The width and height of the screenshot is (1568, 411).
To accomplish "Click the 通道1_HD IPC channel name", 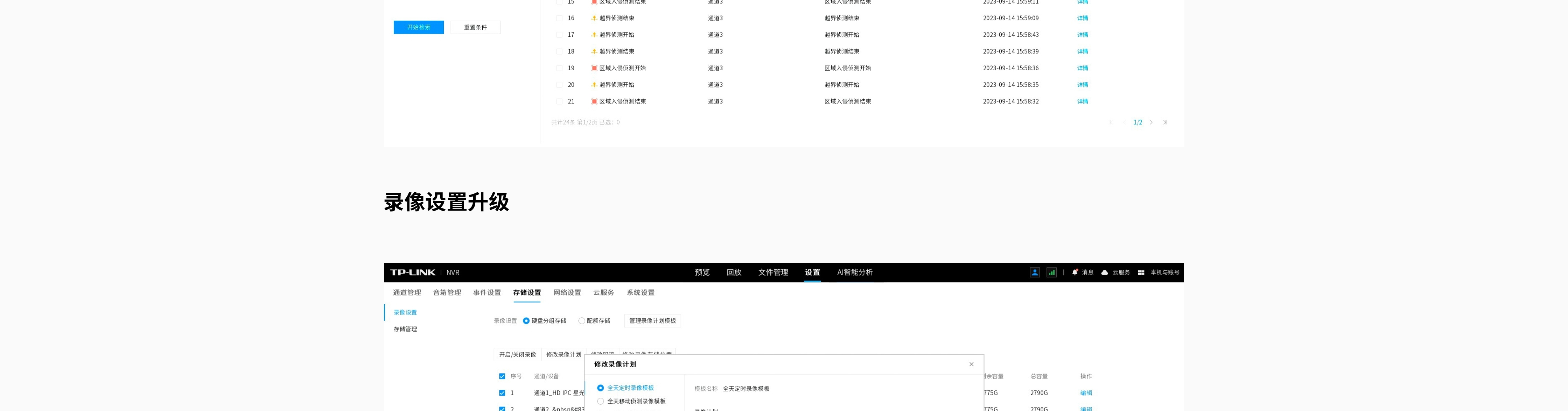I will (559, 393).
